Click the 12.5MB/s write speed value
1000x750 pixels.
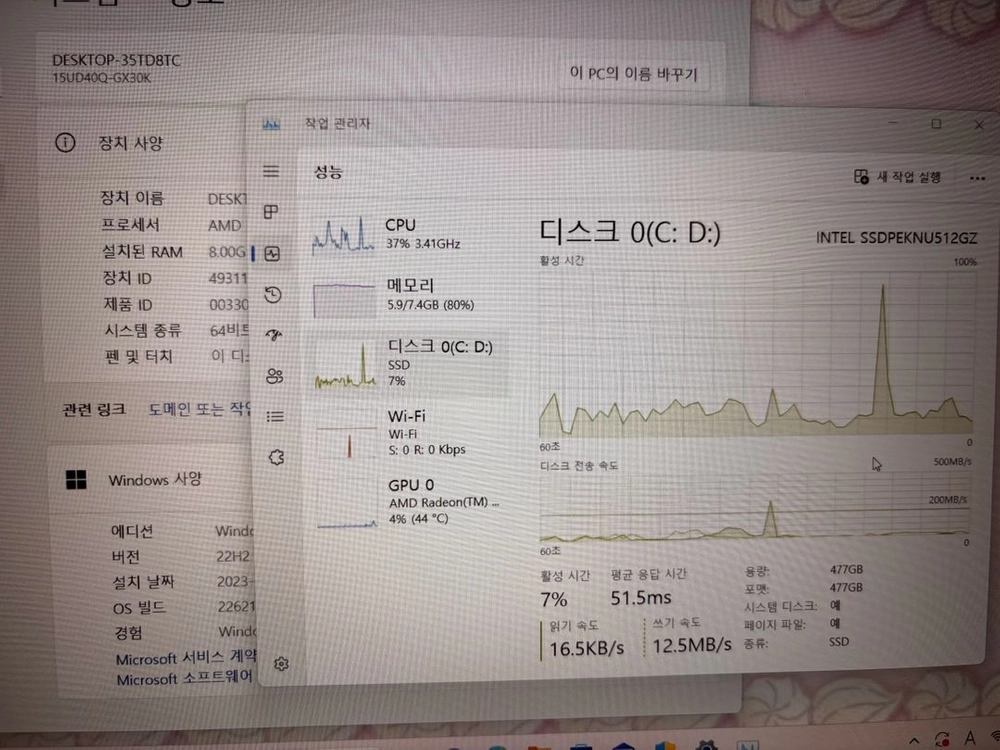[692, 645]
